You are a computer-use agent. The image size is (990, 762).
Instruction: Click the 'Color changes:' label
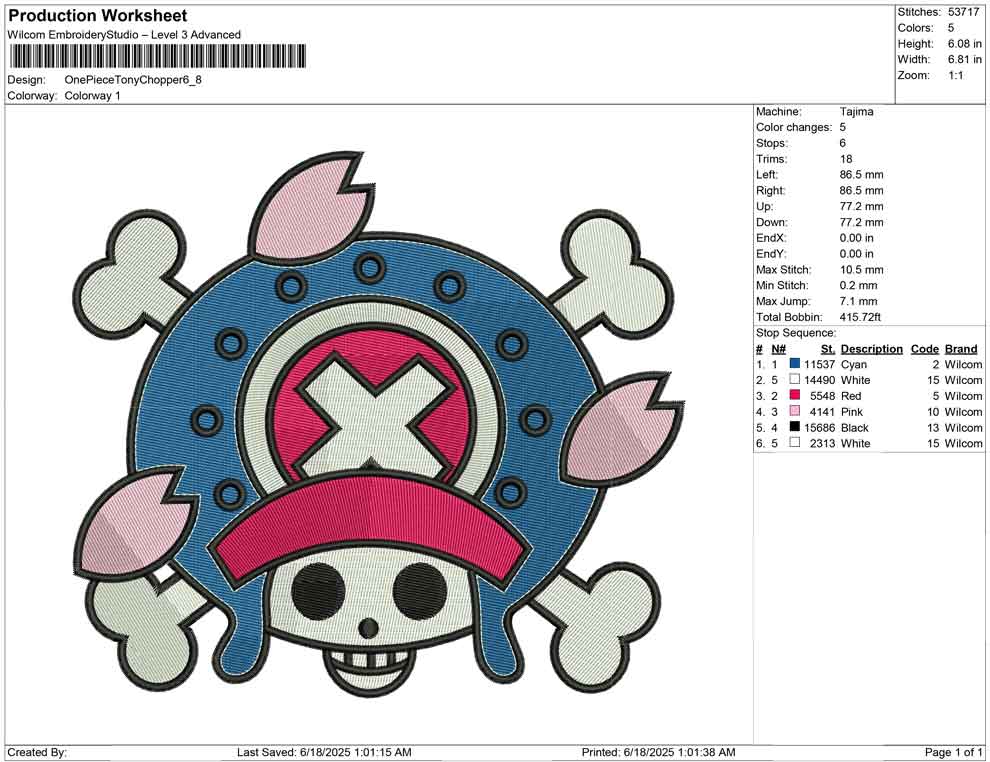coord(794,127)
